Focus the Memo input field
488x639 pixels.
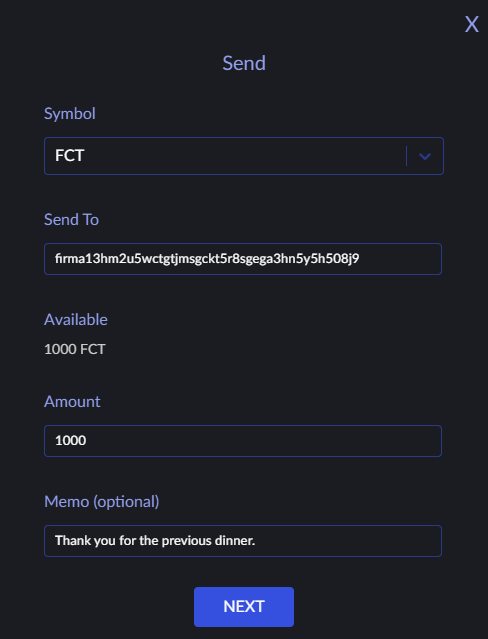point(243,541)
